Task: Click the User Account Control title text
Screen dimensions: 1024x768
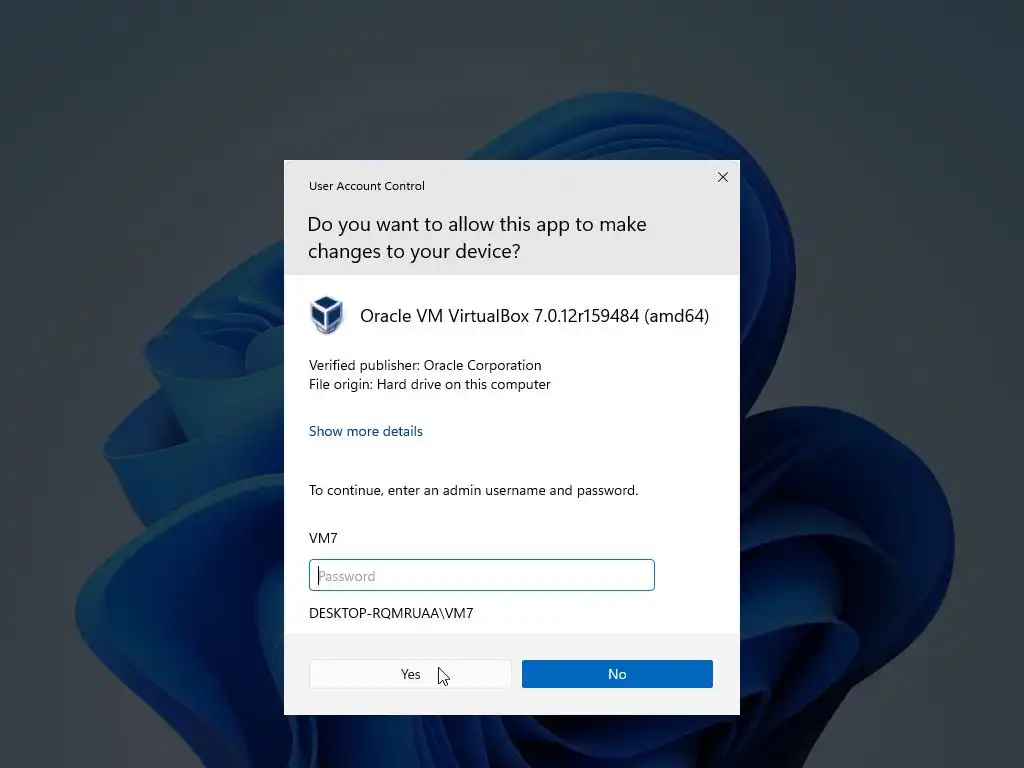Action: click(366, 186)
